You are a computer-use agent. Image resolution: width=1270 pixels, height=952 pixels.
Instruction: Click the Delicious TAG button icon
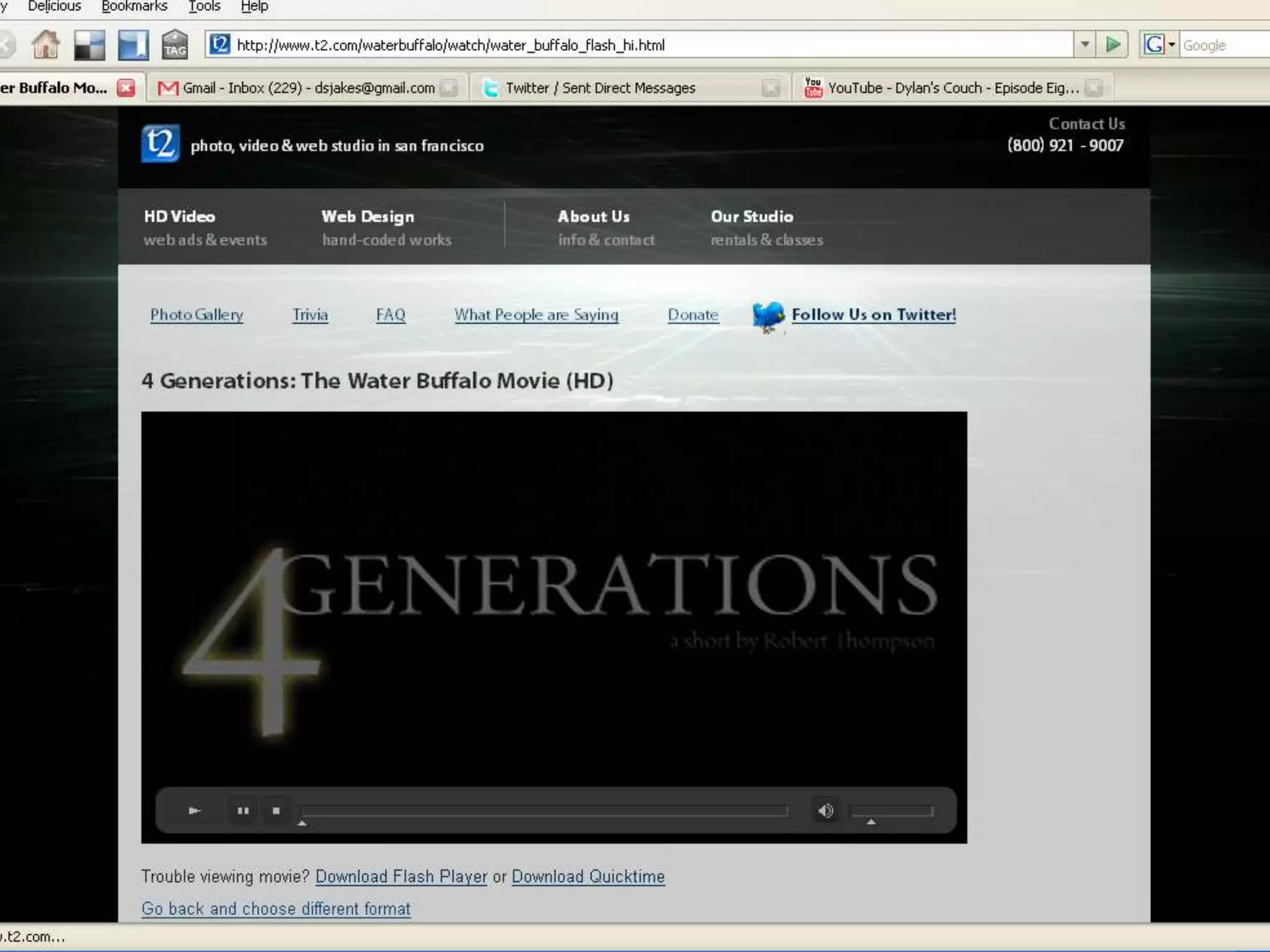click(175, 45)
